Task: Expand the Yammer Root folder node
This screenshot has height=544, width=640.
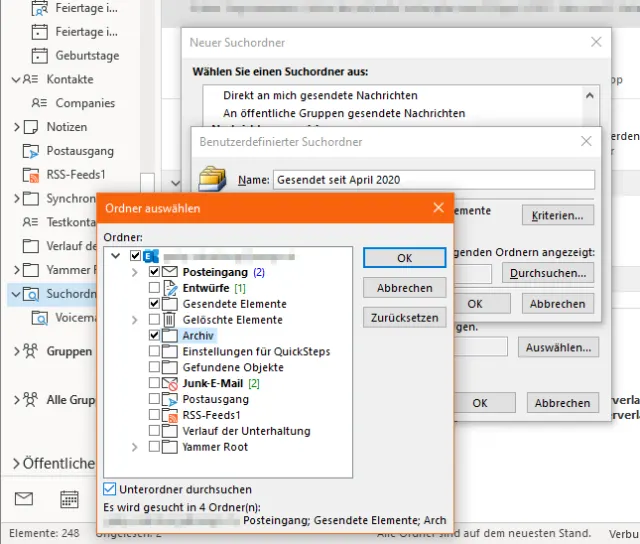Action: tap(135, 447)
